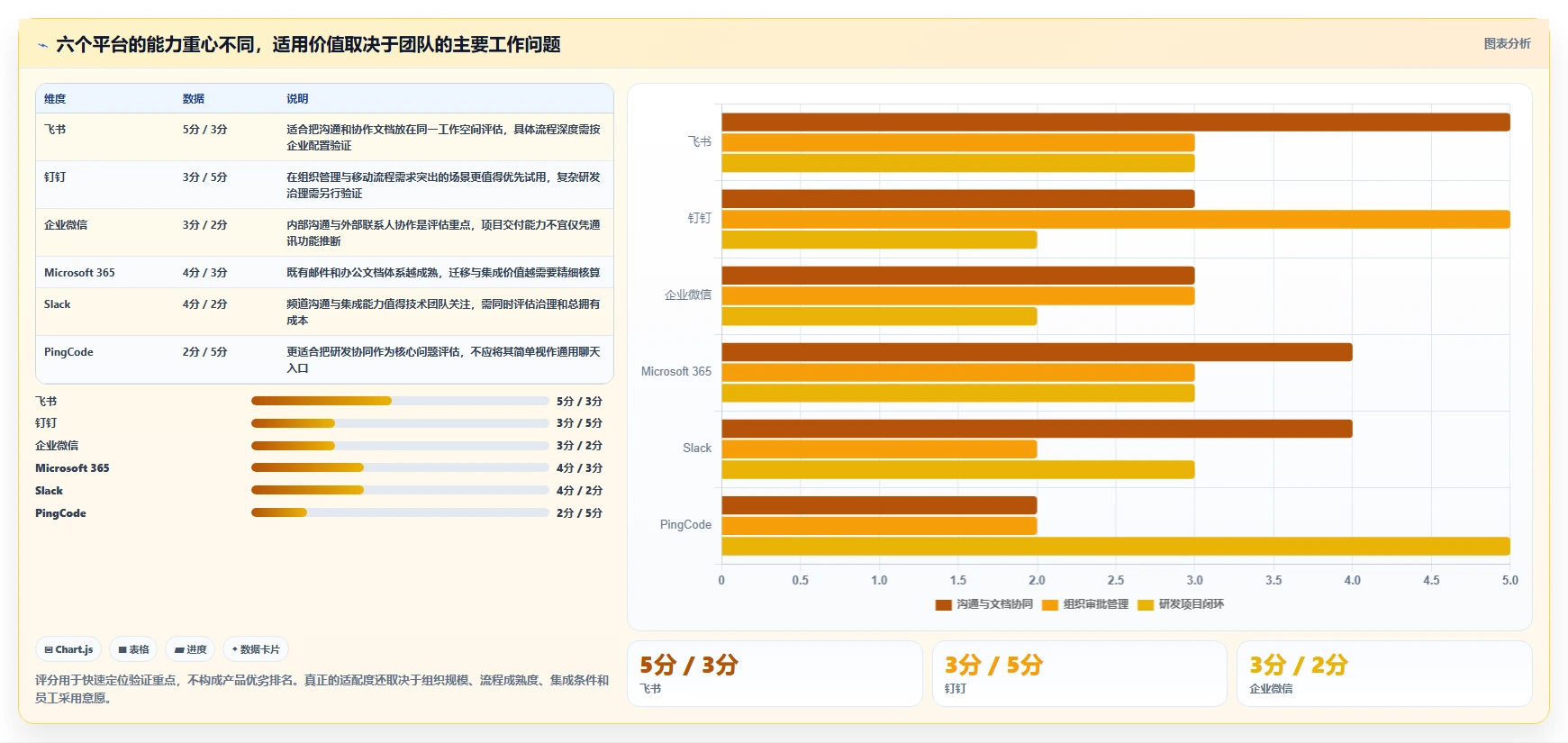The image size is (1568, 743).
Task: Click the description starting 更适合把研发协同
Action: point(443,360)
